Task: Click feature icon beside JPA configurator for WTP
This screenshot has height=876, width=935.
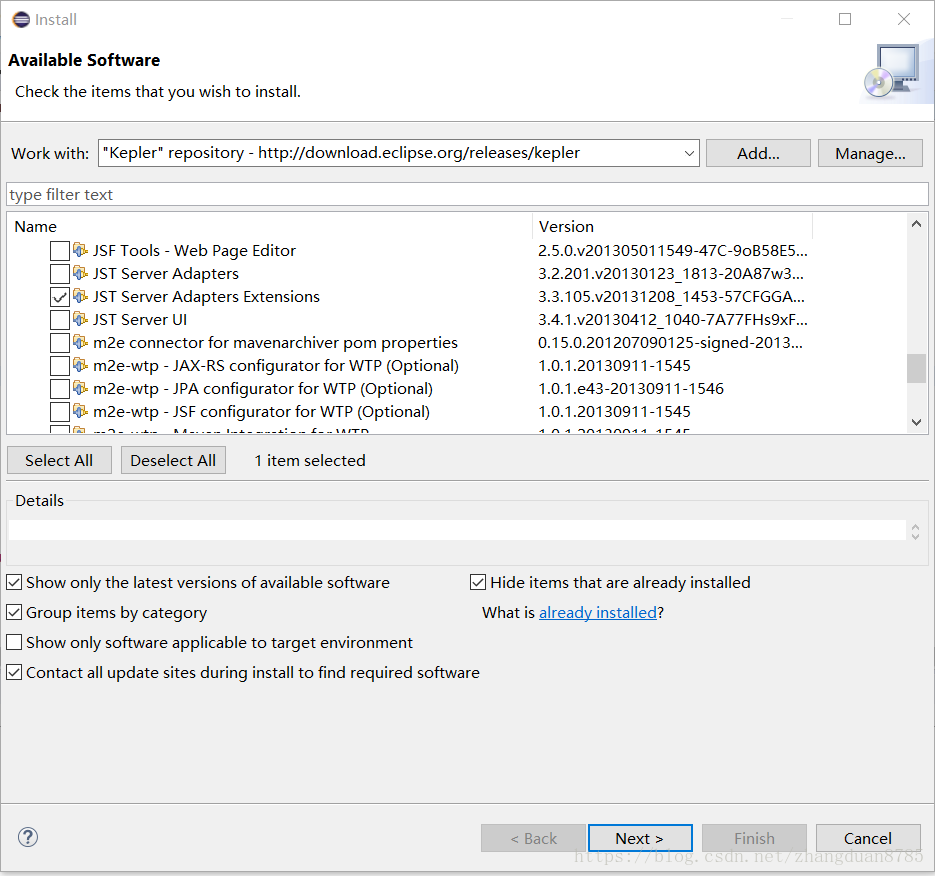Action: coord(80,388)
